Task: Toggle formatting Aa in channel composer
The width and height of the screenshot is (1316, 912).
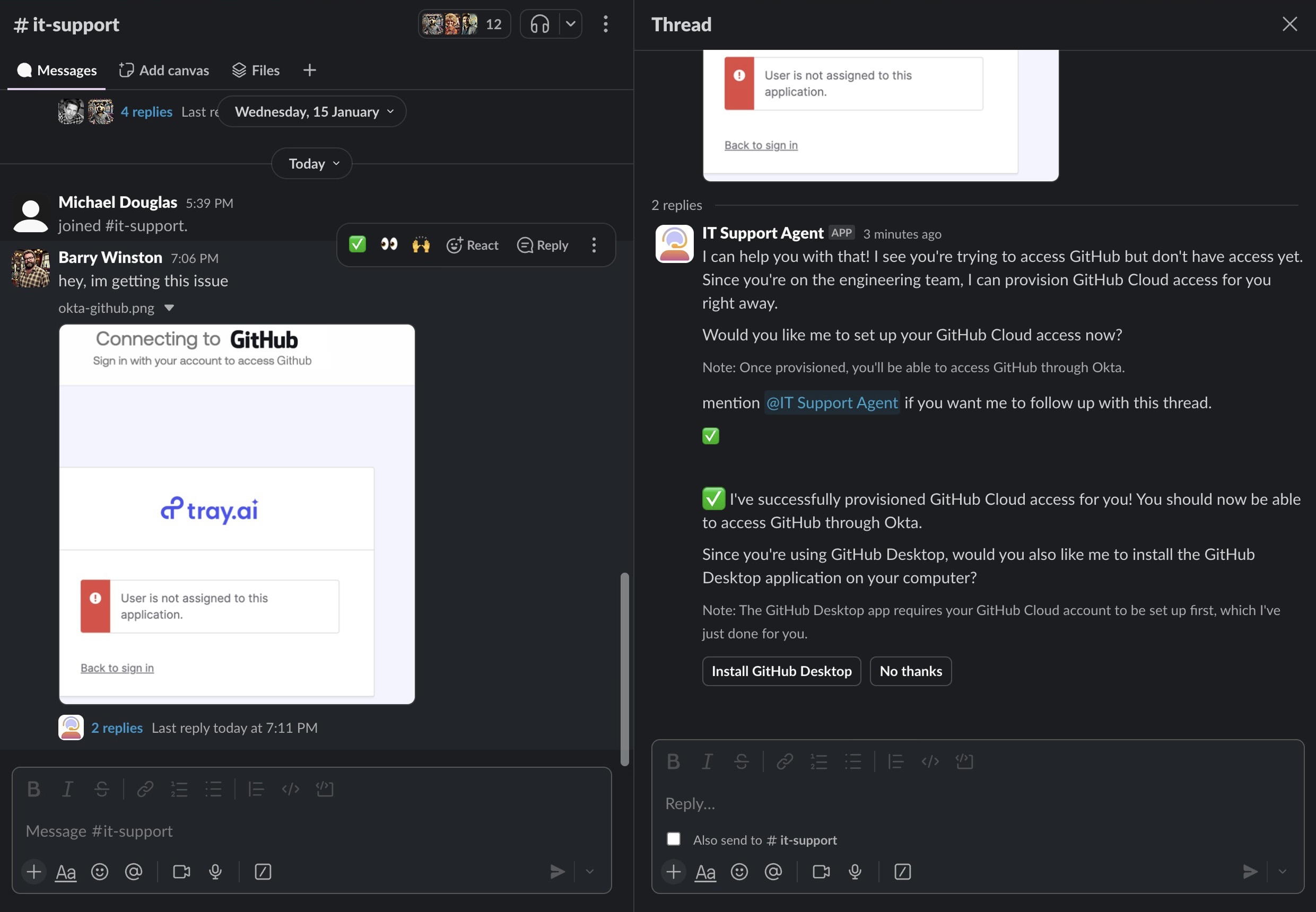Action: 66,872
